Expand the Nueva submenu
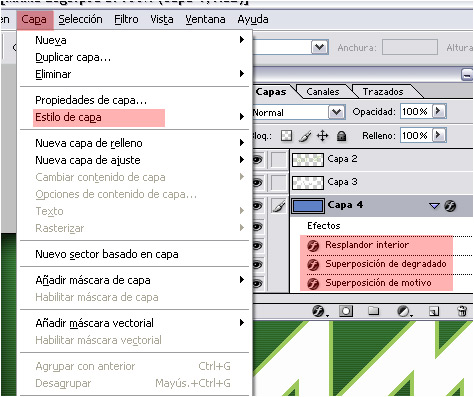The width and height of the screenshot is (474, 397). 135,40
